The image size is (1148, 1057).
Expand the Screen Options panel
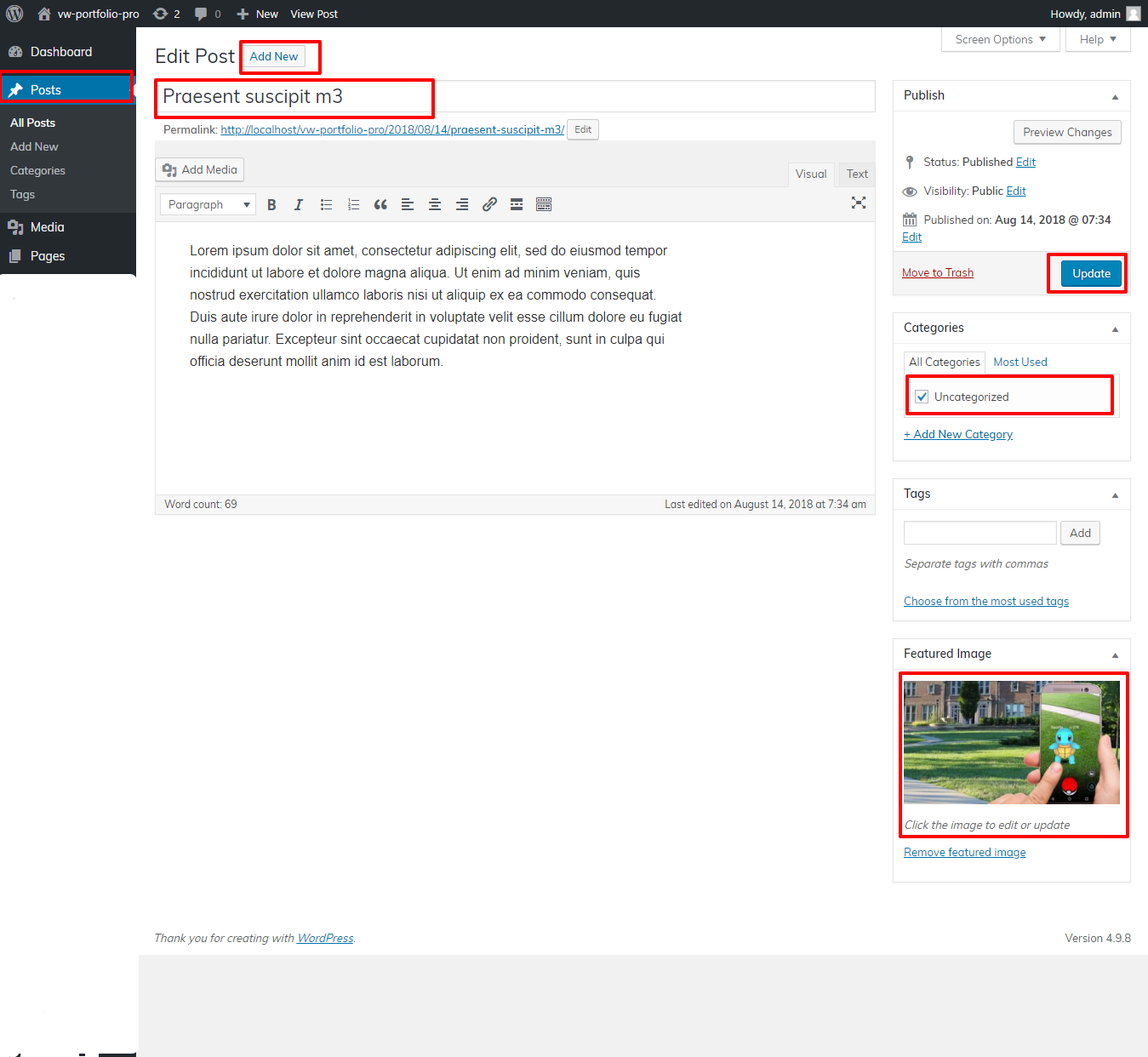pyautogui.click(x=1000, y=40)
